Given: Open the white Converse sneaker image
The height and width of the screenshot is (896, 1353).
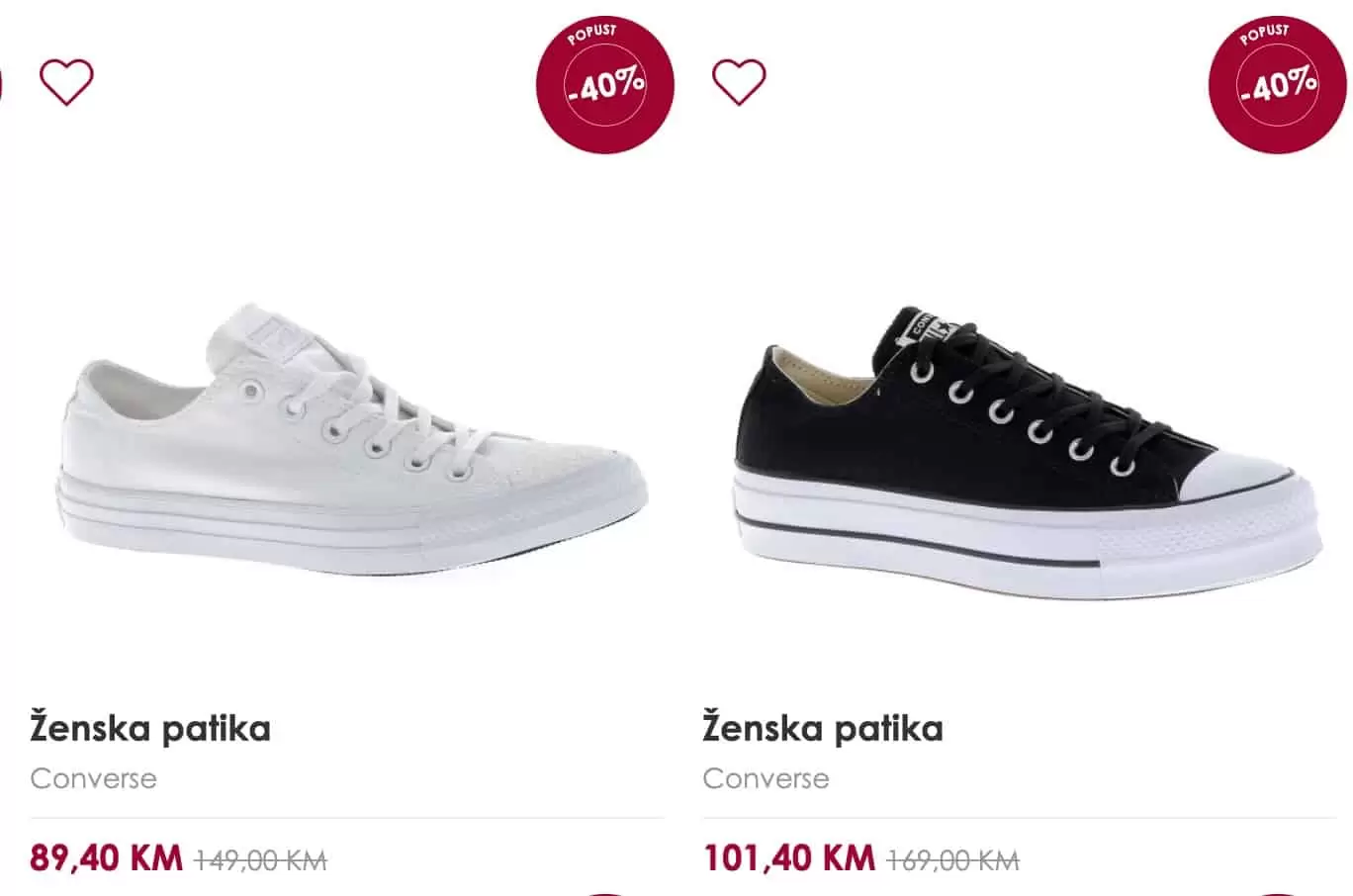Looking at the screenshot, I should pyautogui.click(x=351, y=445).
